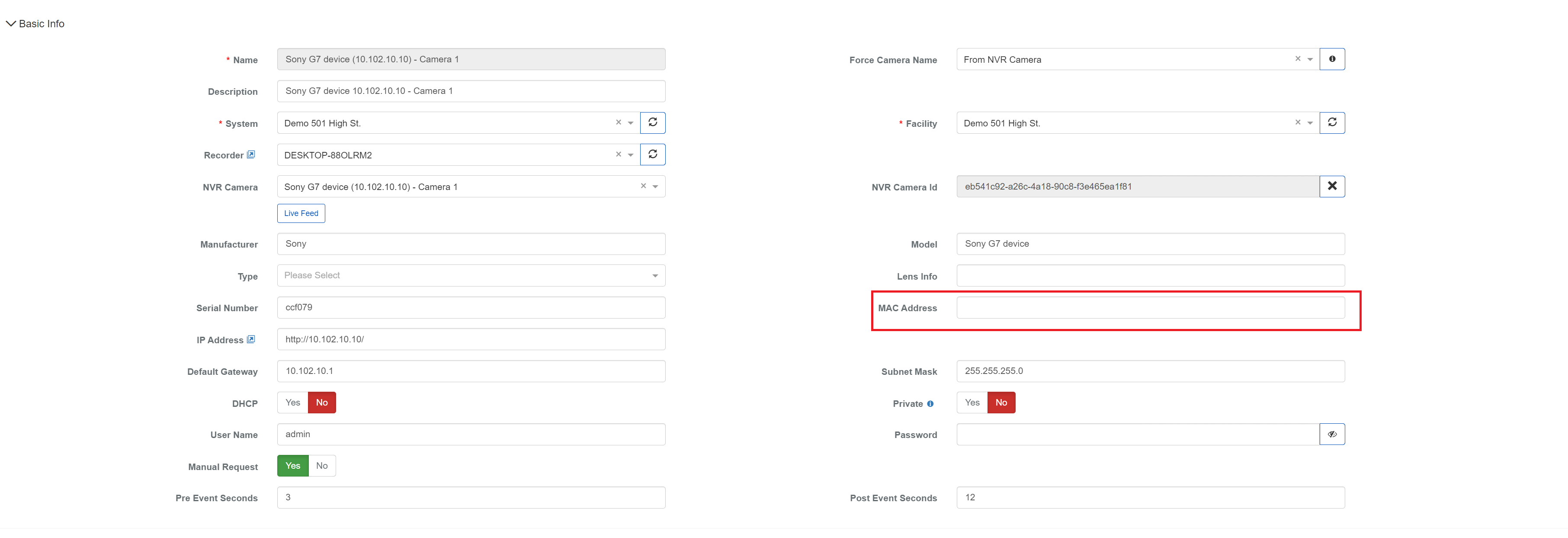
Task: Click refresh icon next to System field
Action: 653,122
